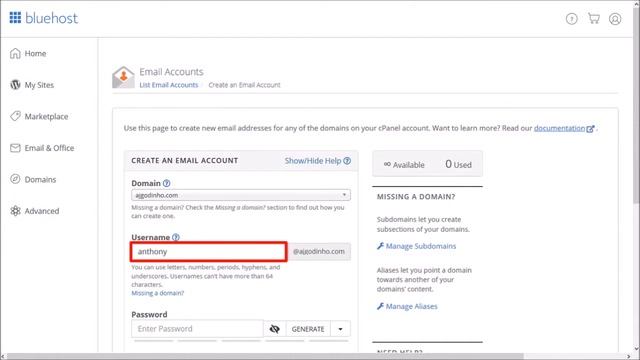The image size is (640, 360).
Task: Open the ajgodinho.com Domain dropdown
Action: point(241,195)
